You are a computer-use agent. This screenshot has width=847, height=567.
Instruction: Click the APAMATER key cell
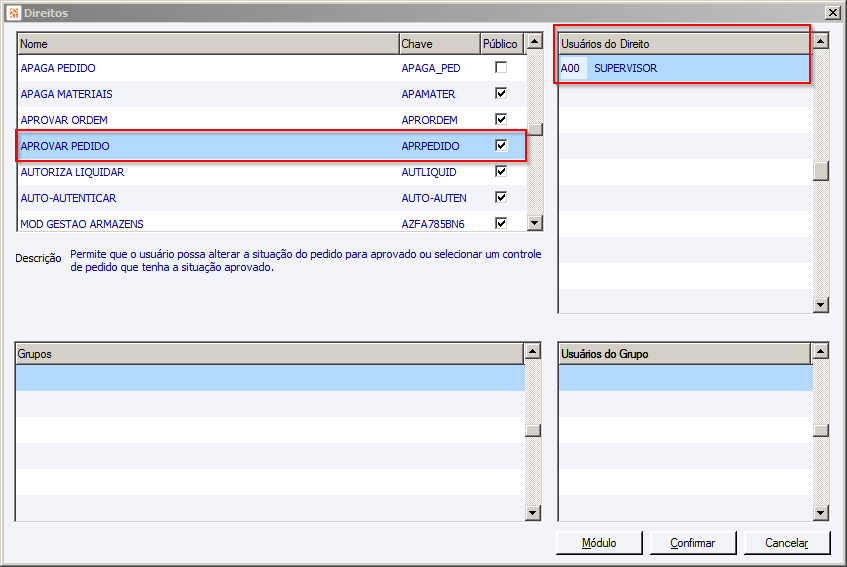tap(428, 94)
